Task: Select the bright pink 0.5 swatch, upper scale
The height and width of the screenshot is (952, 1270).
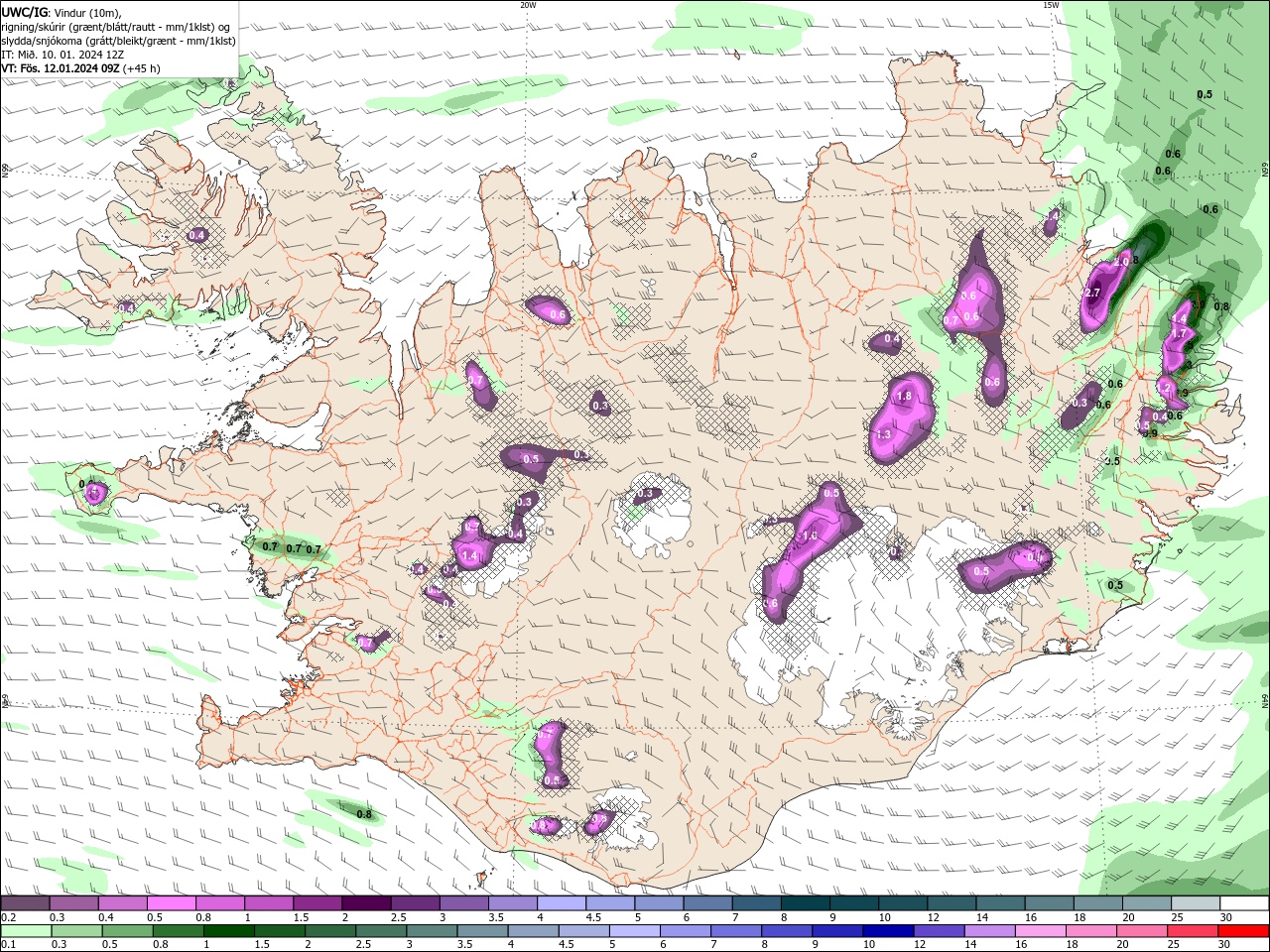Action: coord(171,903)
